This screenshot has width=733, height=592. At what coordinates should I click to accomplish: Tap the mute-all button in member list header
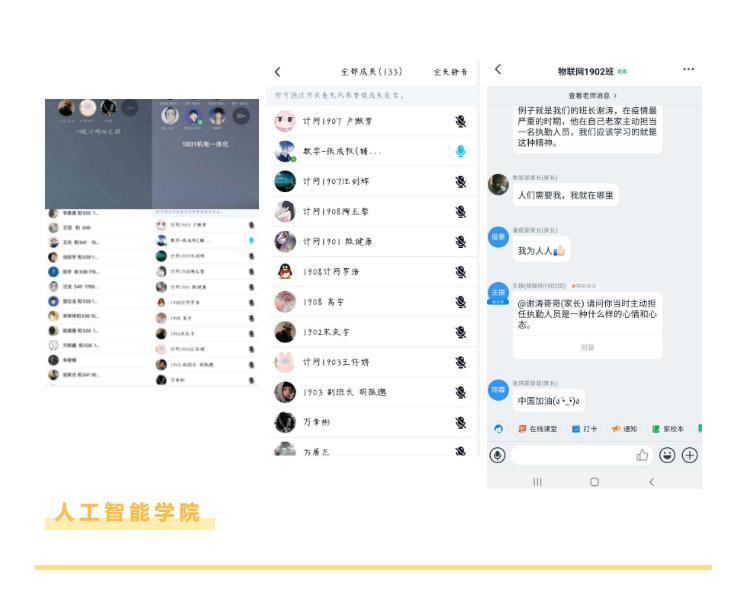[450, 72]
